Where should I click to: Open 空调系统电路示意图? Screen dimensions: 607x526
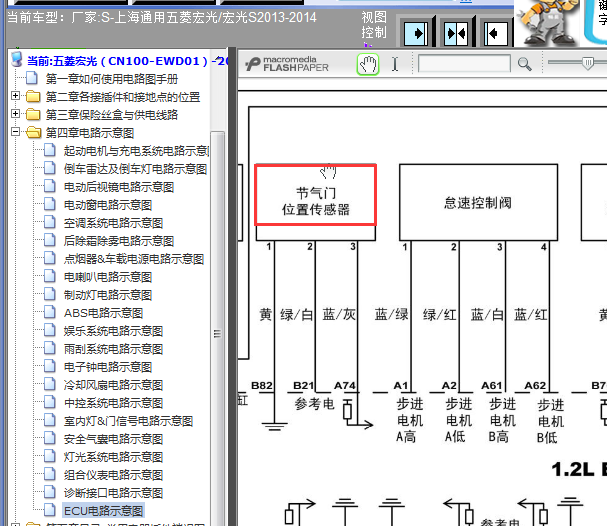click(113, 223)
